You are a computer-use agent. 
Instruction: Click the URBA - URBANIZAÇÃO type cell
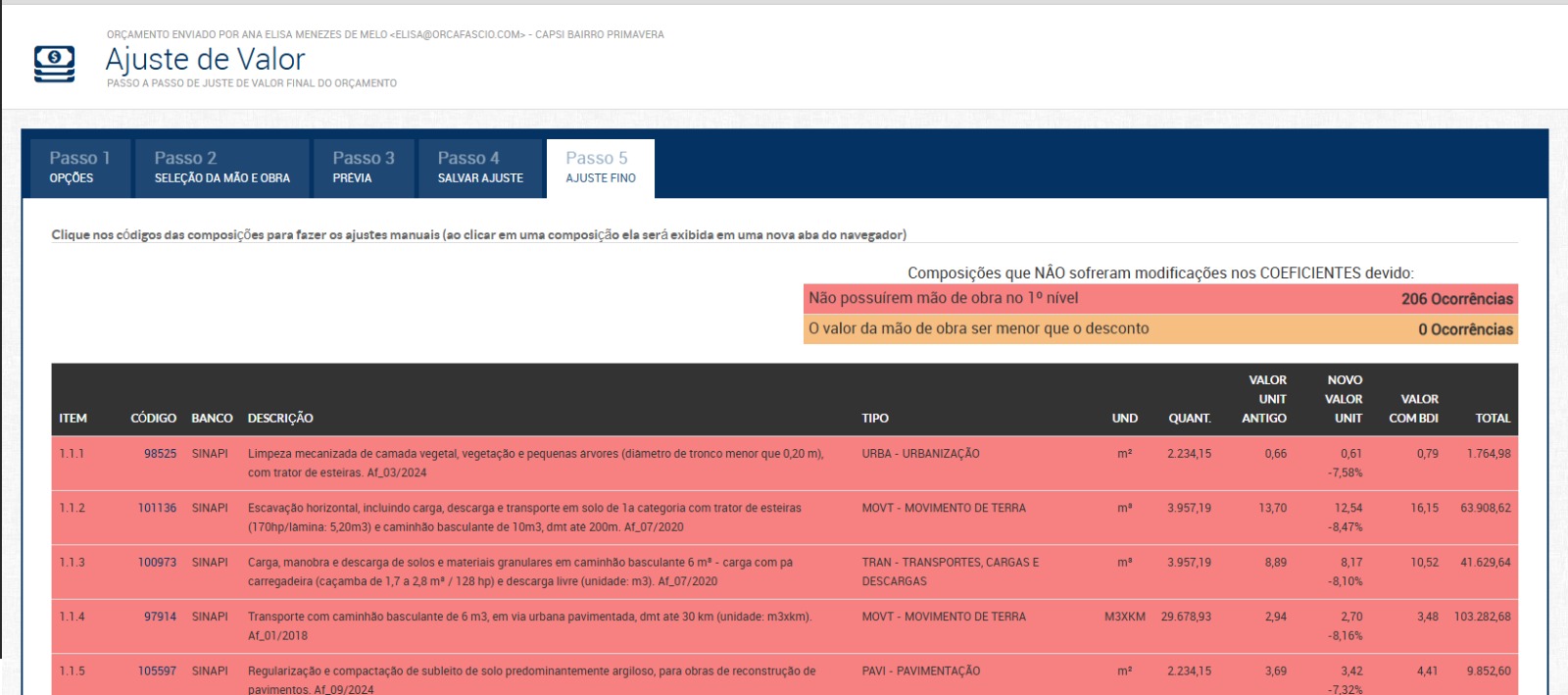920,454
